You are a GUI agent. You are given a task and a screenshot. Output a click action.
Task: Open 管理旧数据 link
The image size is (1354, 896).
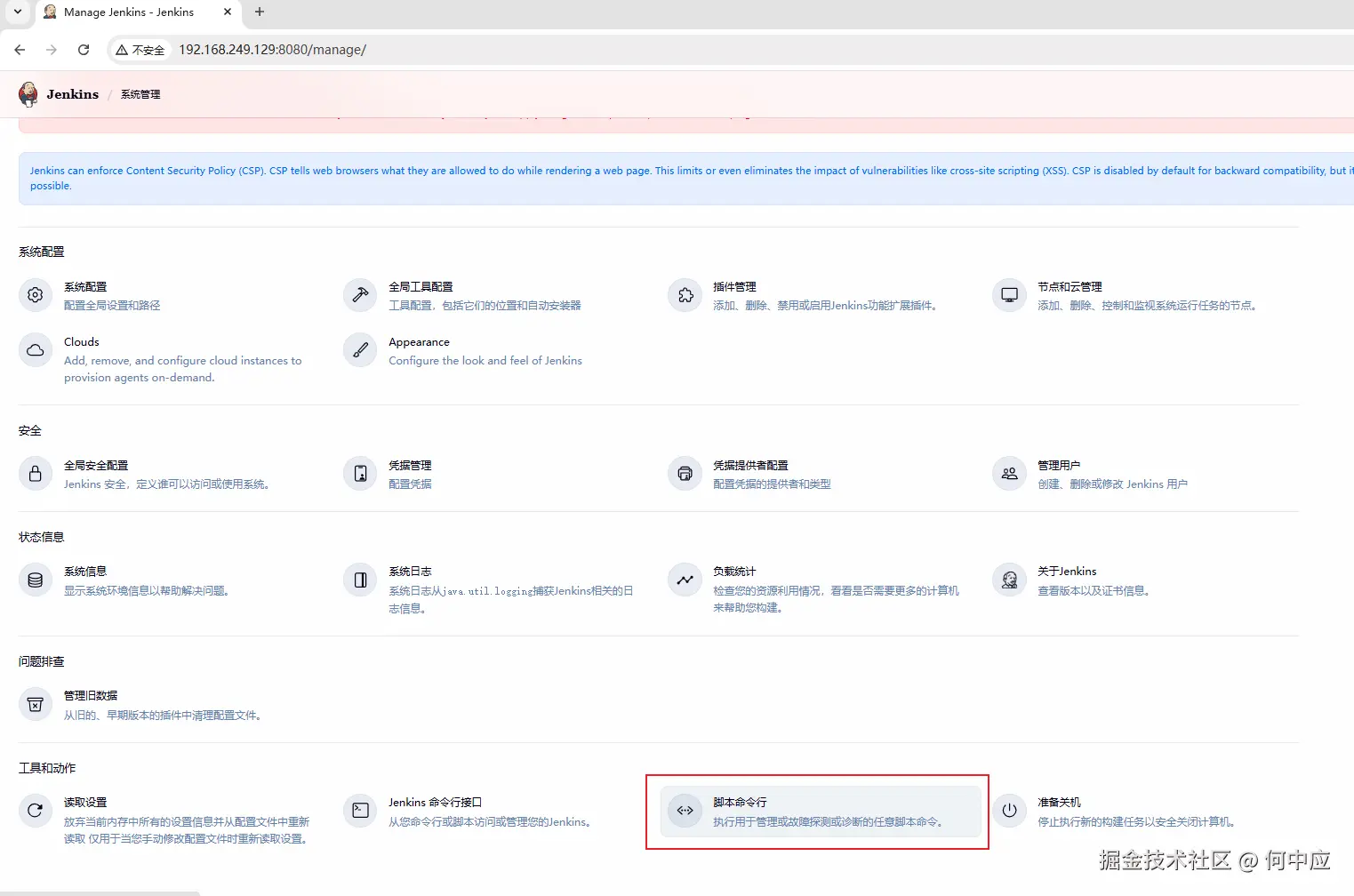91,696
